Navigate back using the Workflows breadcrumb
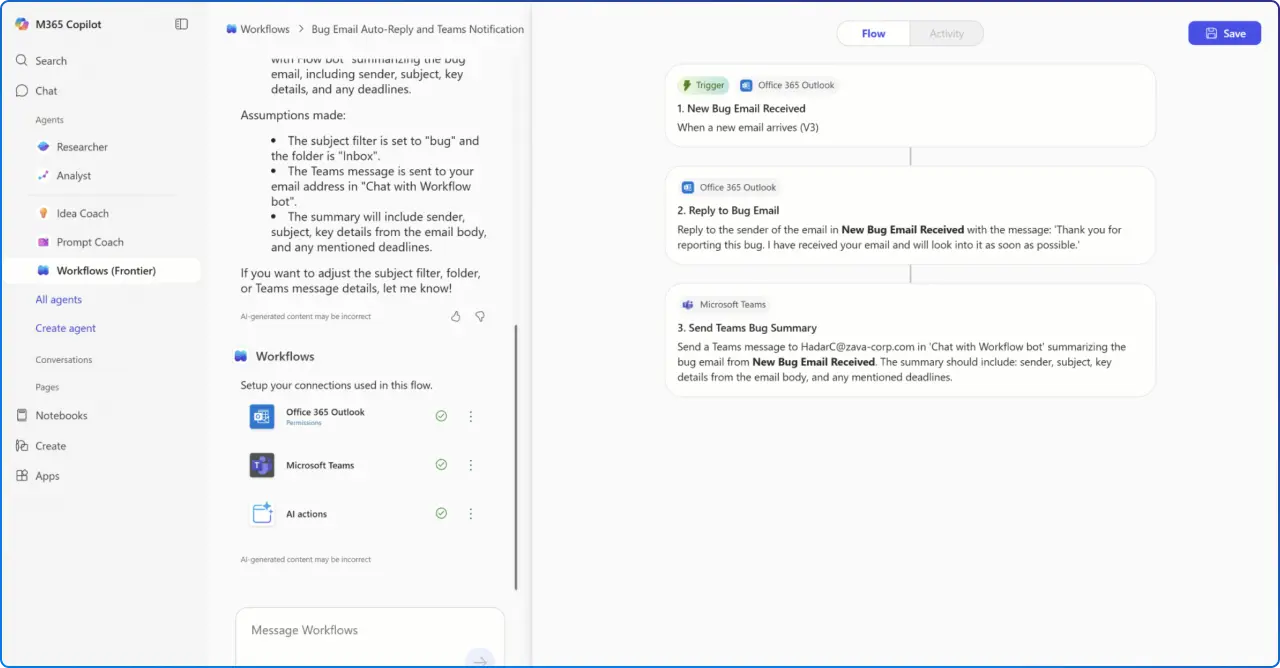This screenshot has width=1280, height=668. pyautogui.click(x=263, y=29)
